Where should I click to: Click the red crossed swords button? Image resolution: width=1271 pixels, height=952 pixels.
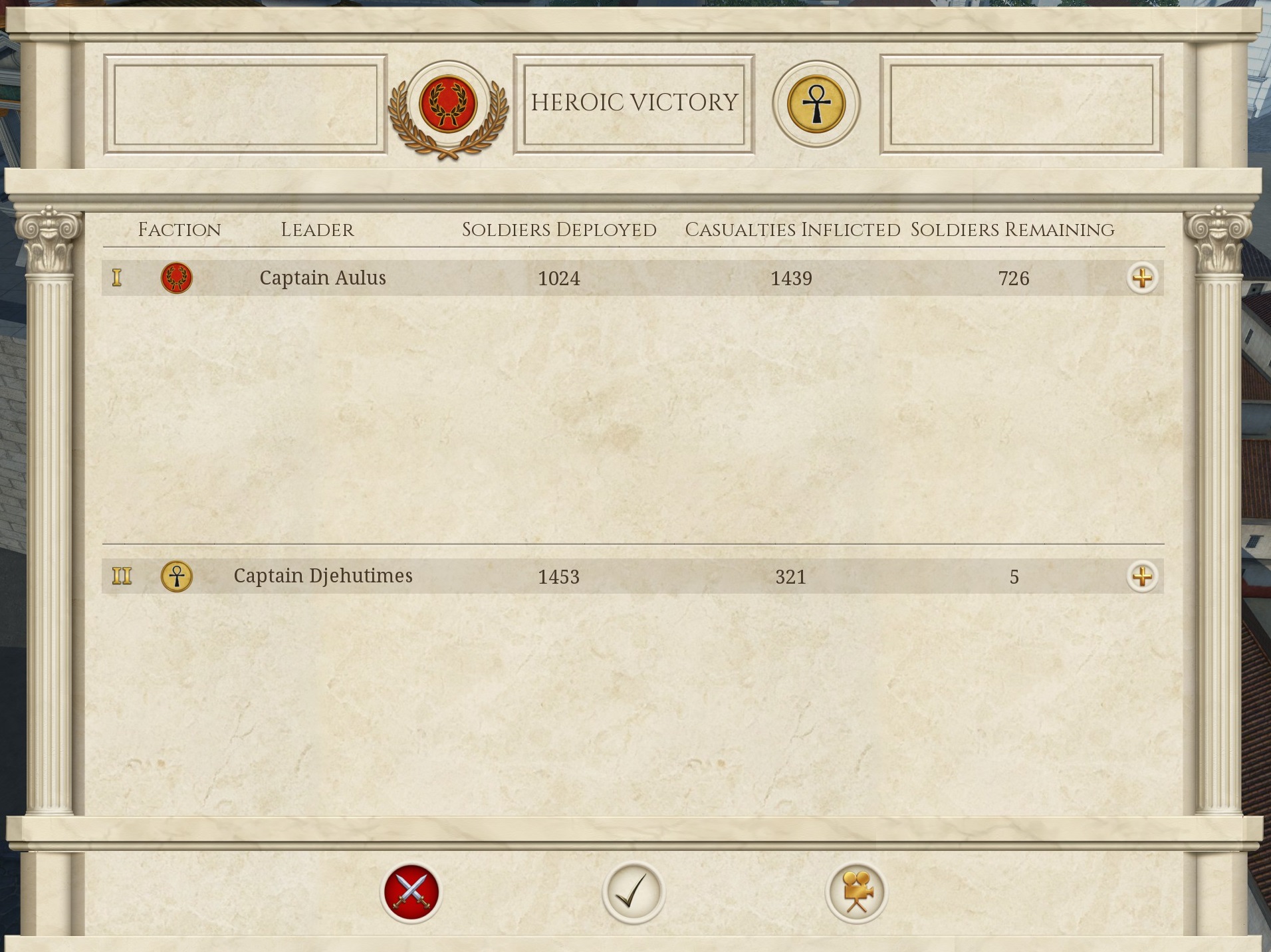[411, 892]
